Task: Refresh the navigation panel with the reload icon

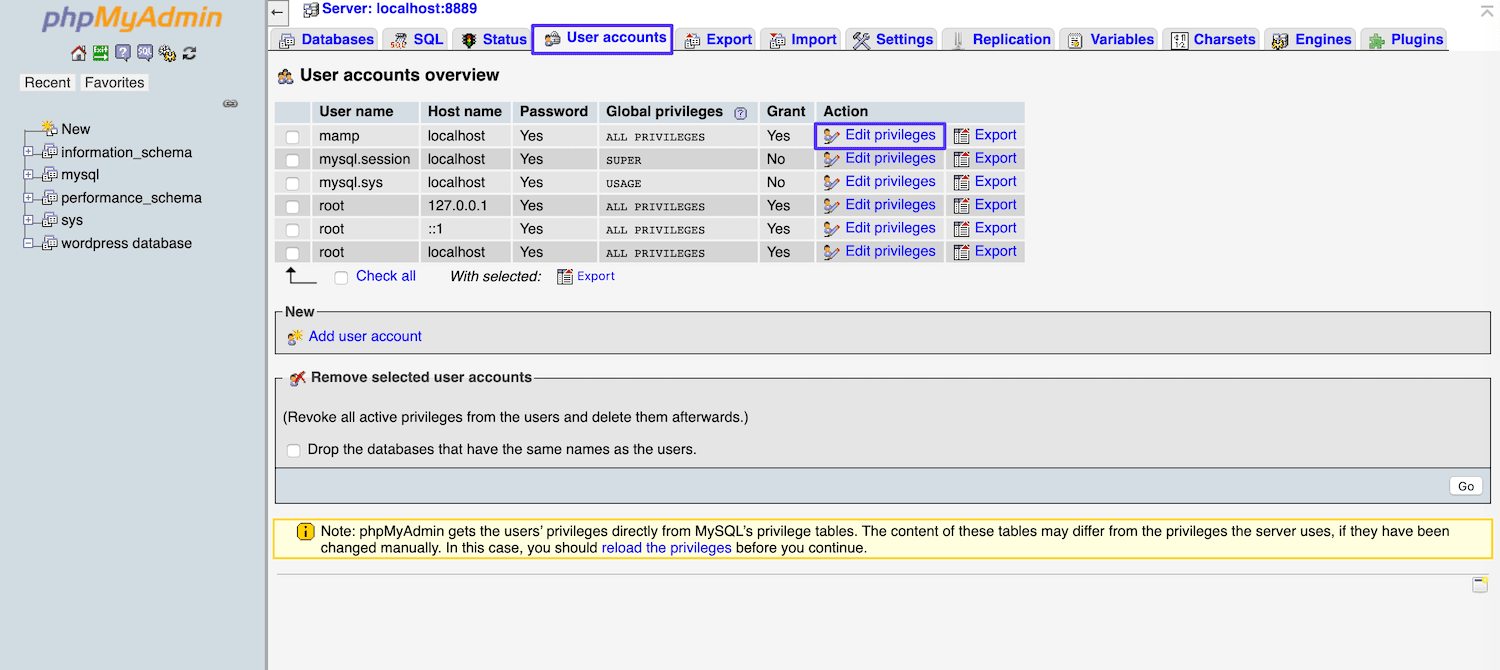Action: 190,53
